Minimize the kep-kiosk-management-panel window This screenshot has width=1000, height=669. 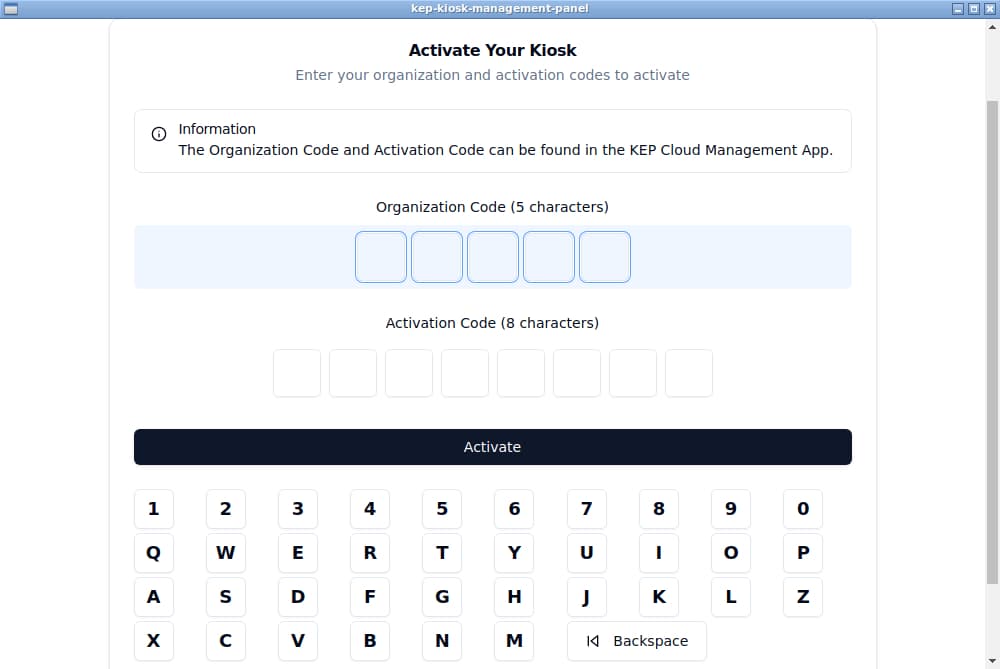[x=958, y=9]
